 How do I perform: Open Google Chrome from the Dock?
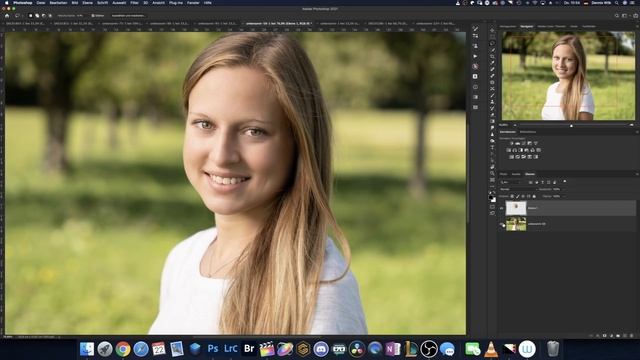(122, 349)
